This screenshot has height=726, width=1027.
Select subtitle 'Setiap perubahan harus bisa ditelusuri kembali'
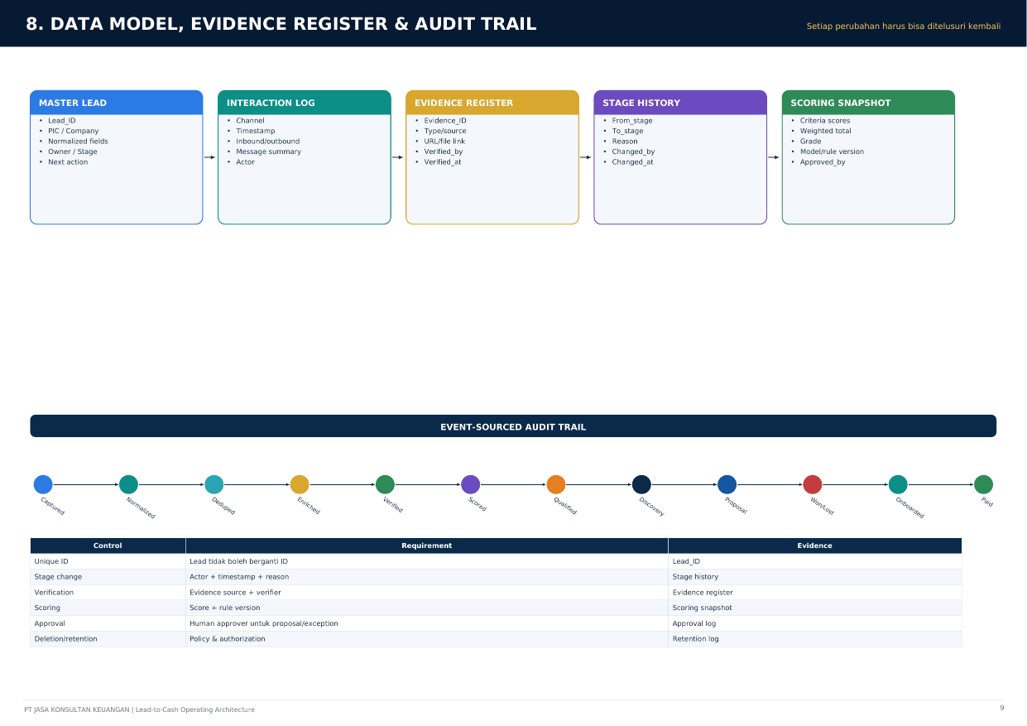tap(903, 26)
